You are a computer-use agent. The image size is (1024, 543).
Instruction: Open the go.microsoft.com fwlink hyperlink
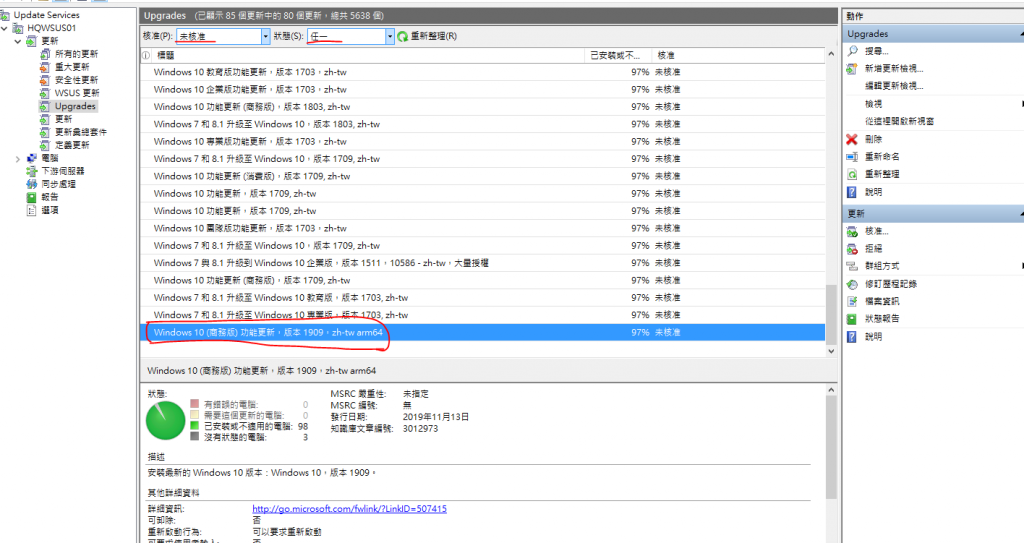coord(349,509)
